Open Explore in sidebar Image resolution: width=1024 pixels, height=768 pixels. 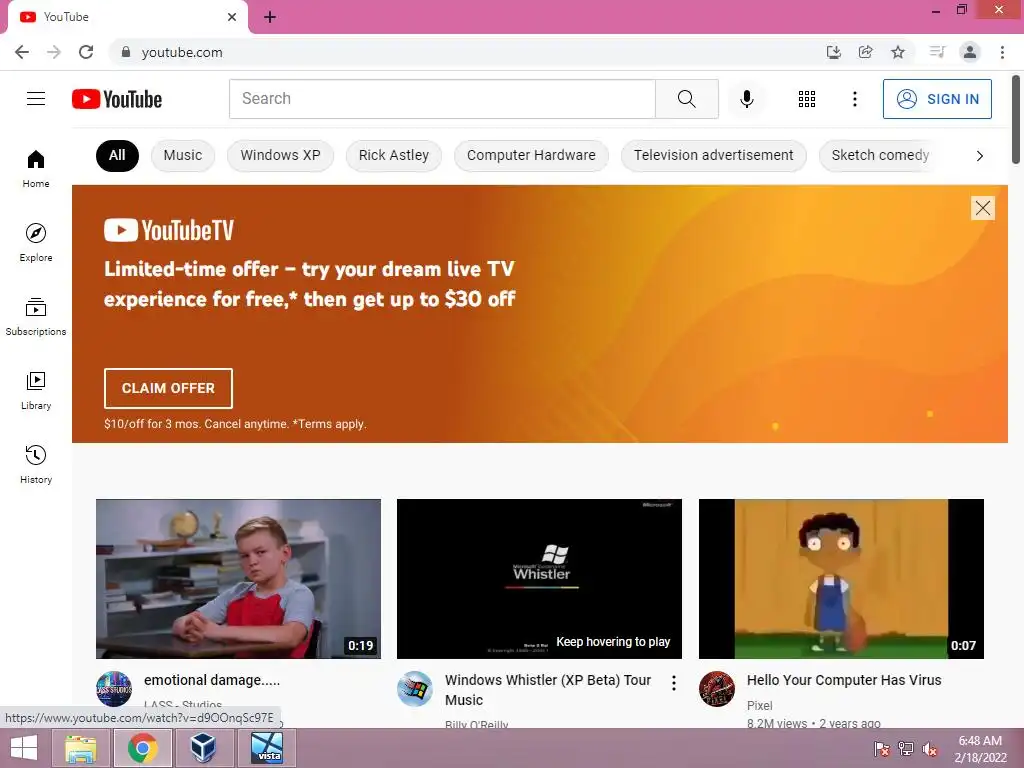coord(36,242)
